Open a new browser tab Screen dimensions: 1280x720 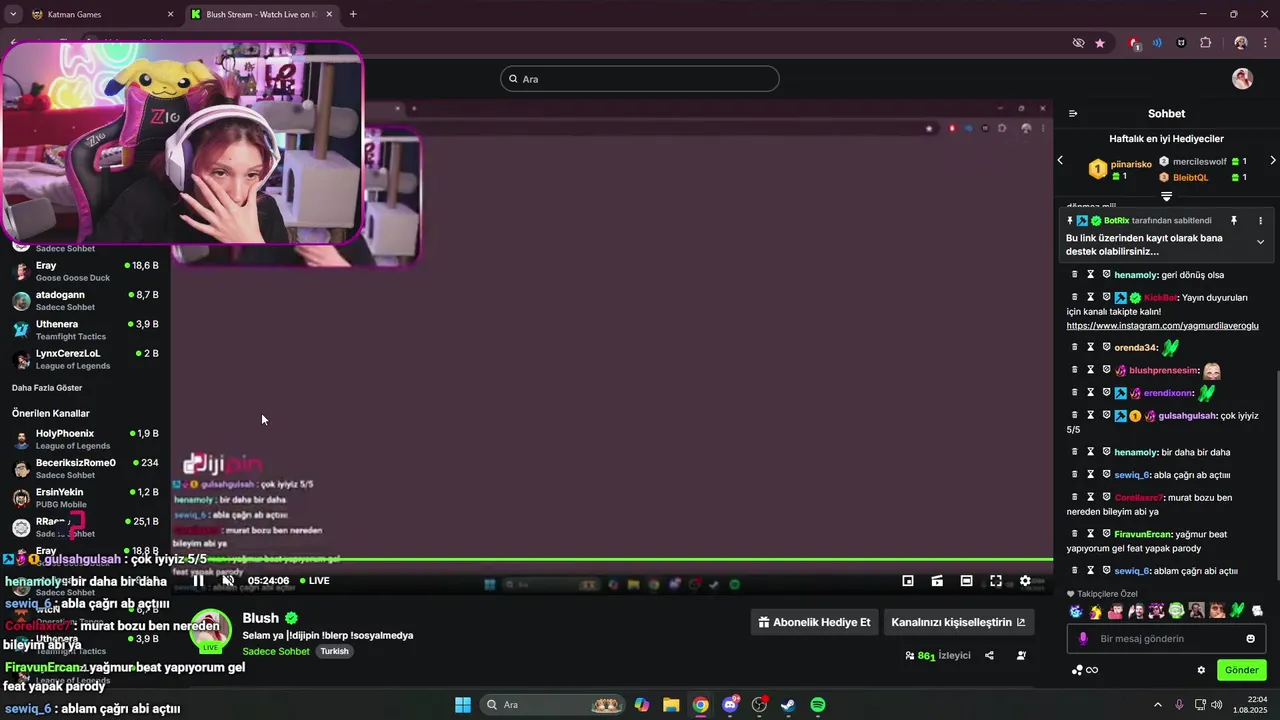point(353,14)
